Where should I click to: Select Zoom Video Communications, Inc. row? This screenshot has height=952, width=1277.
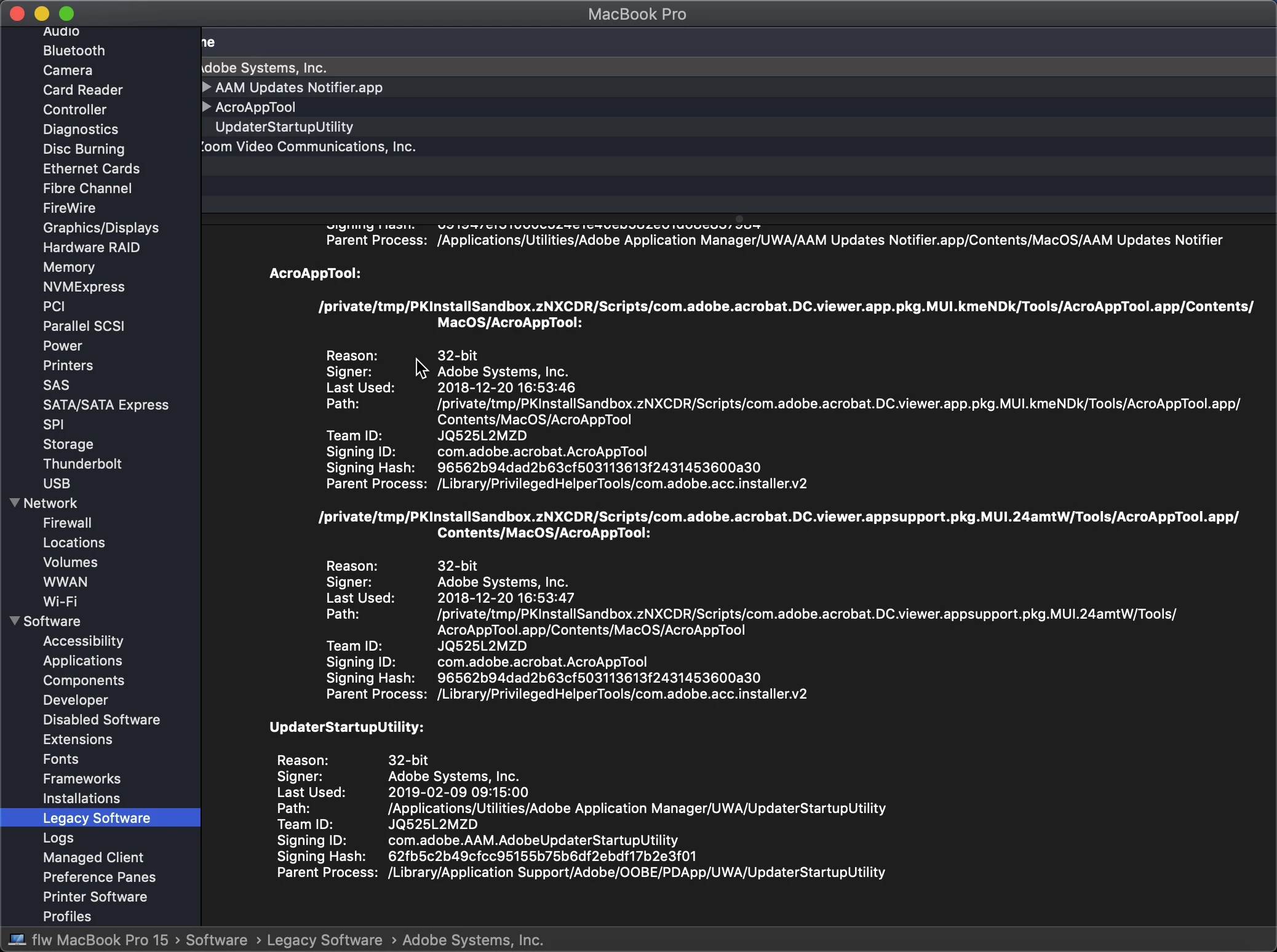(x=310, y=146)
